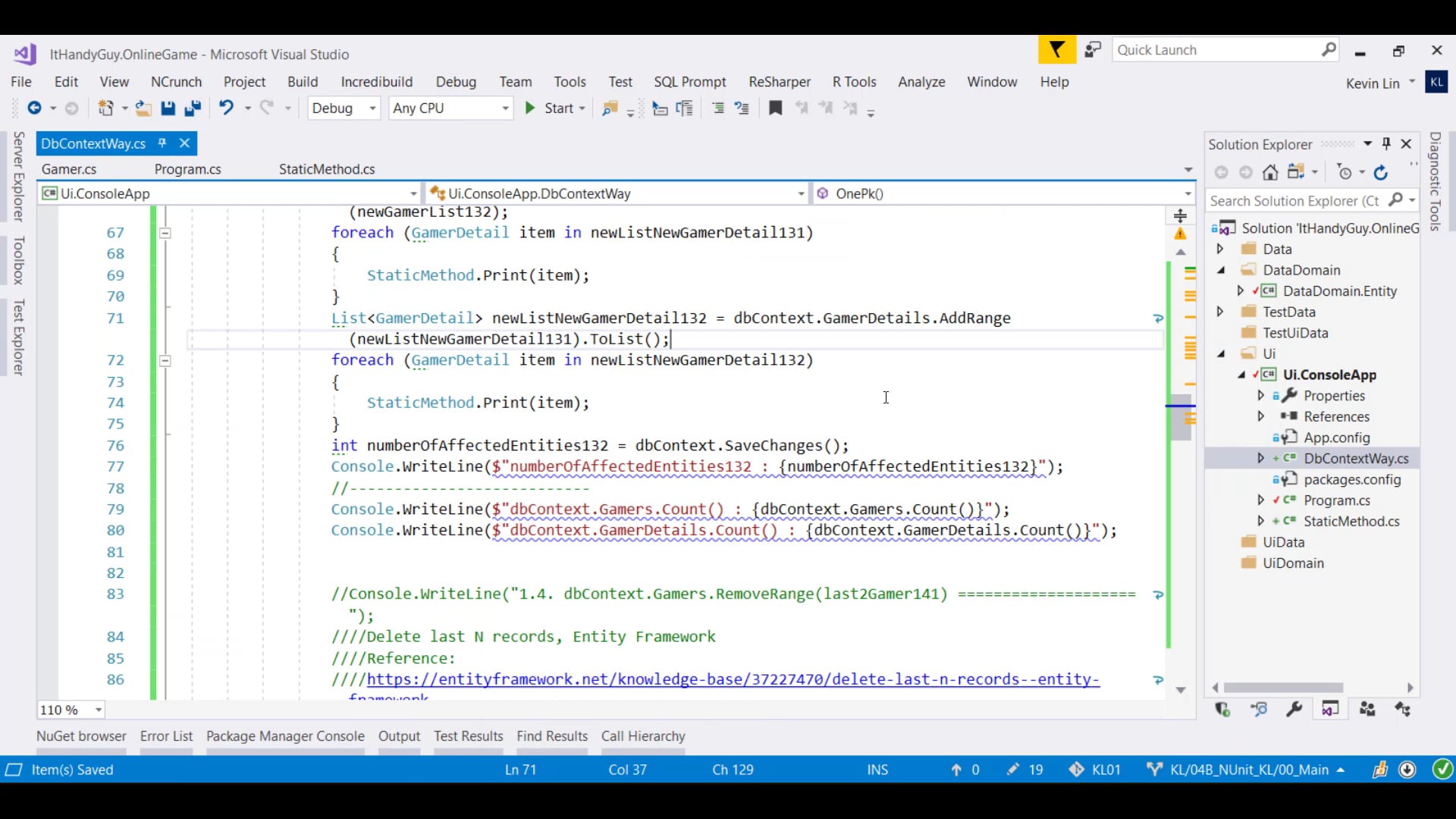1456x819 pixels.
Task: Click the yellow notifications filter flag icon
Action: (1056, 50)
